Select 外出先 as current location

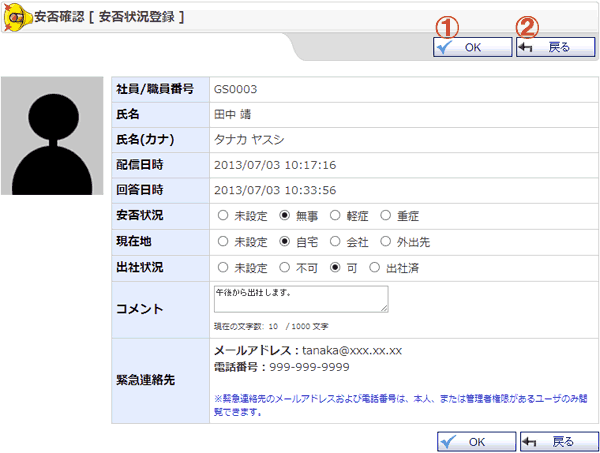tap(385, 241)
